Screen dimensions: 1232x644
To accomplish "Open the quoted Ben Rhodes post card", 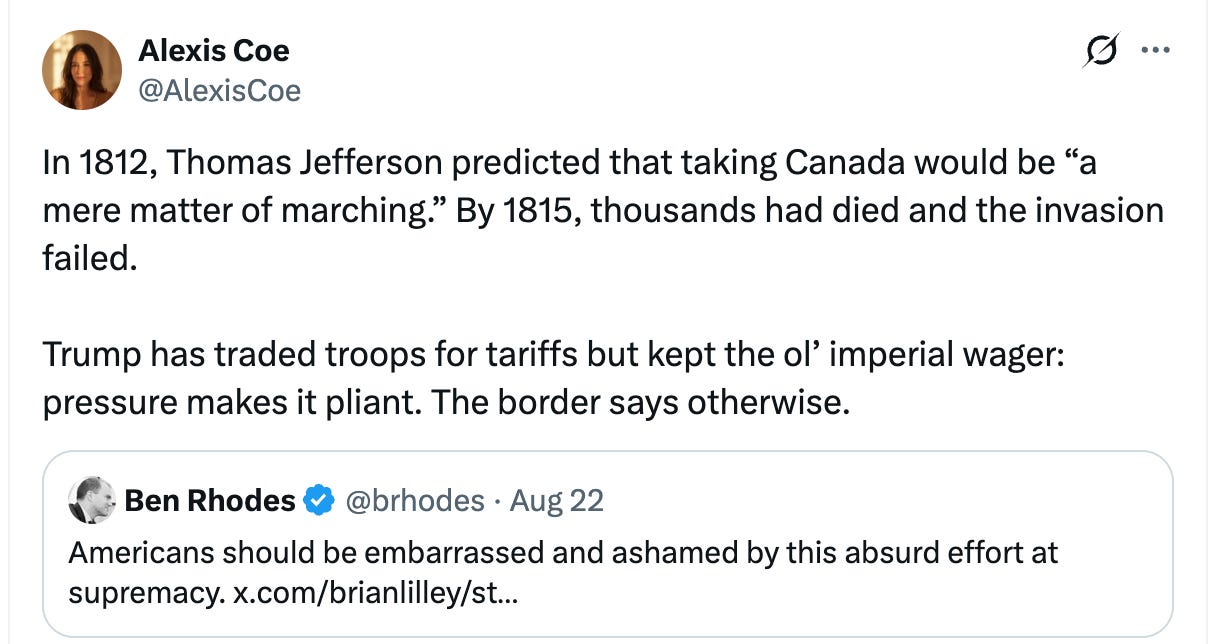I will pos(607,544).
